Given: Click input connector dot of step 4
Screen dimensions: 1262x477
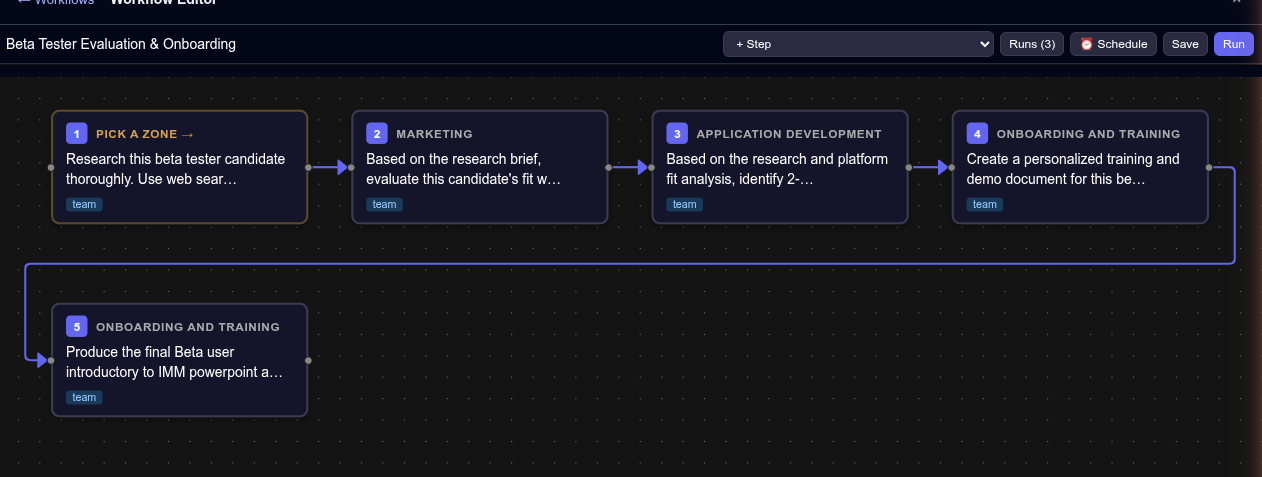Looking at the screenshot, I should (952, 167).
